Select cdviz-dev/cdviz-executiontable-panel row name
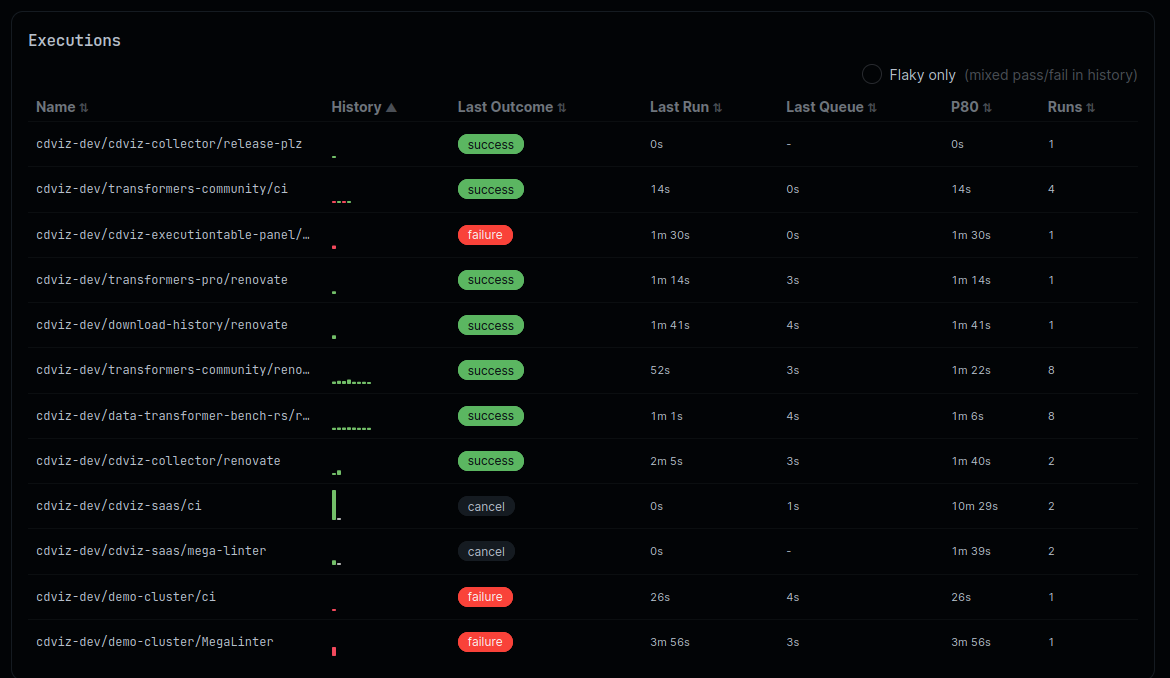The height and width of the screenshot is (678, 1170). pyautogui.click(x=173, y=235)
